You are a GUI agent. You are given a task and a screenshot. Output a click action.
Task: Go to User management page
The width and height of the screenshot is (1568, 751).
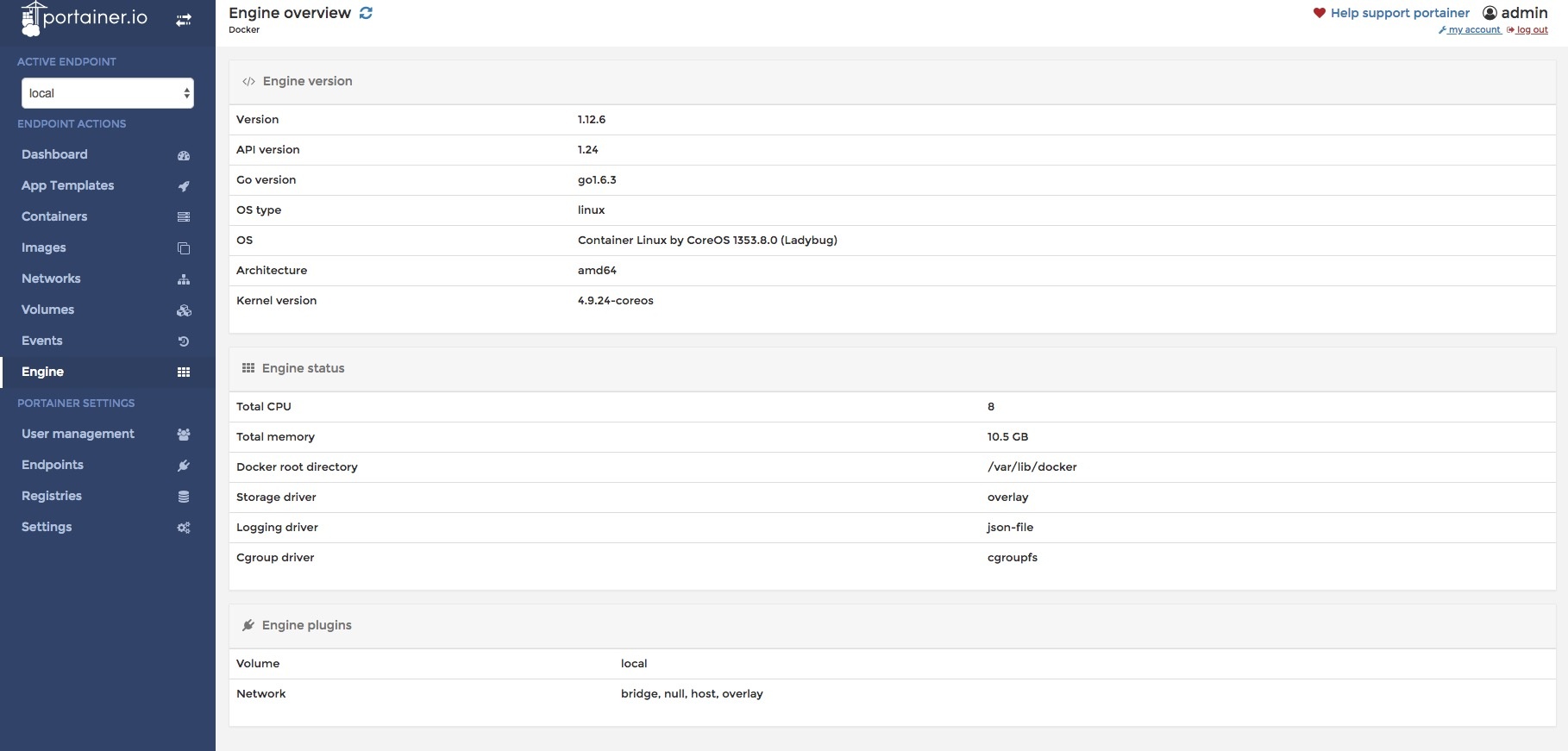click(78, 434)
